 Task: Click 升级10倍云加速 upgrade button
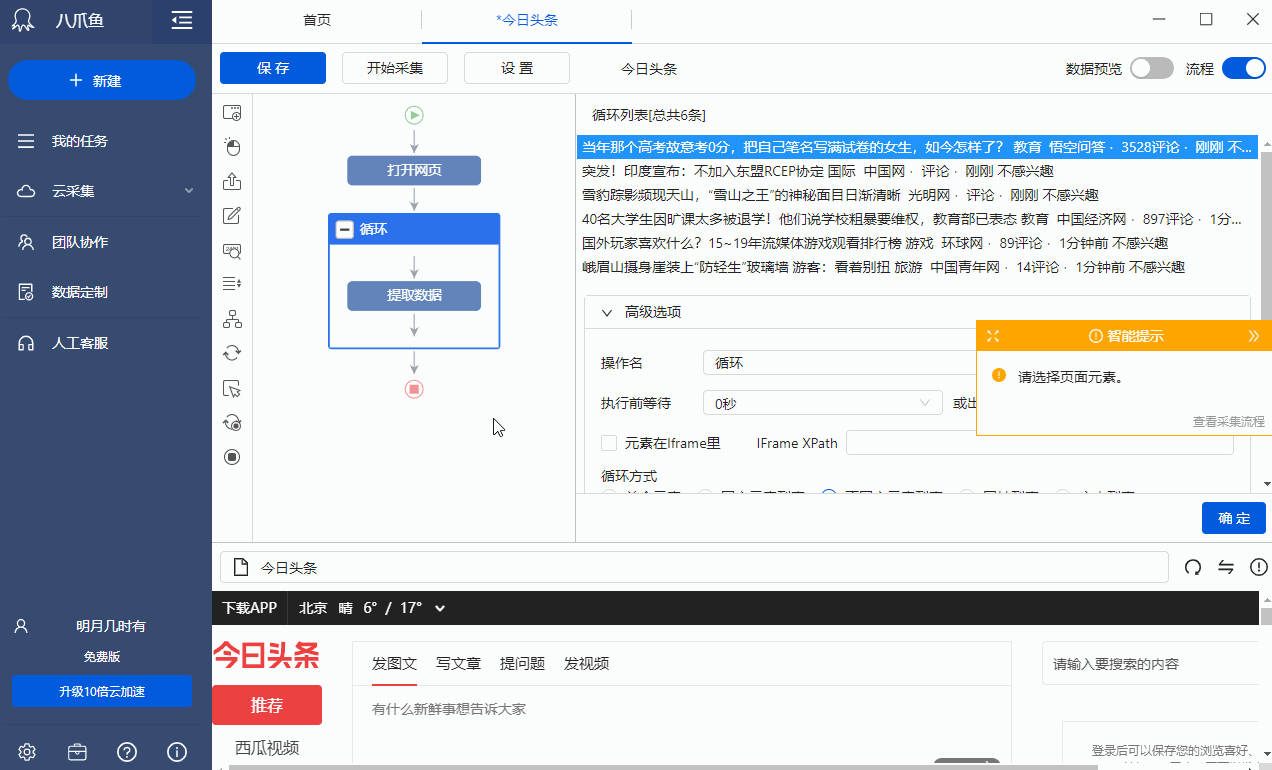click(102, 692)
